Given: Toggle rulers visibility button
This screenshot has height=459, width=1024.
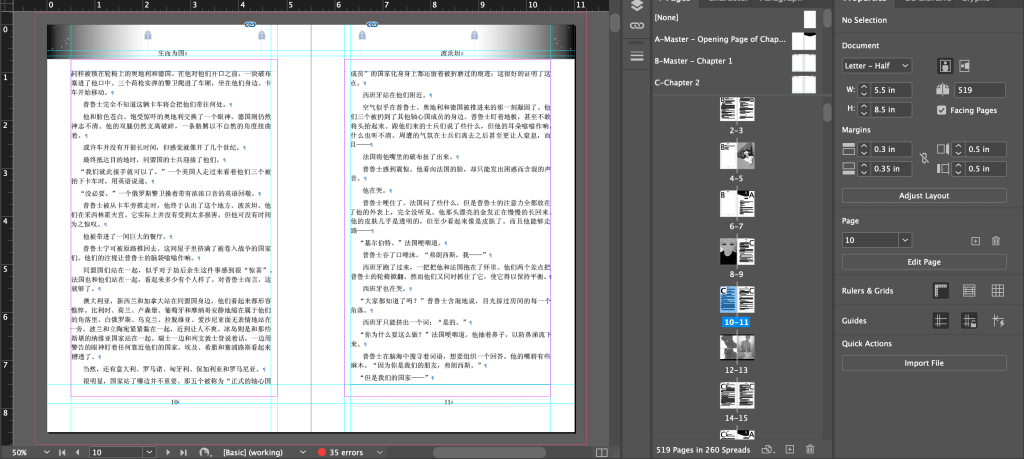Looking at the screenshot, I should click(x=940, y=290).
